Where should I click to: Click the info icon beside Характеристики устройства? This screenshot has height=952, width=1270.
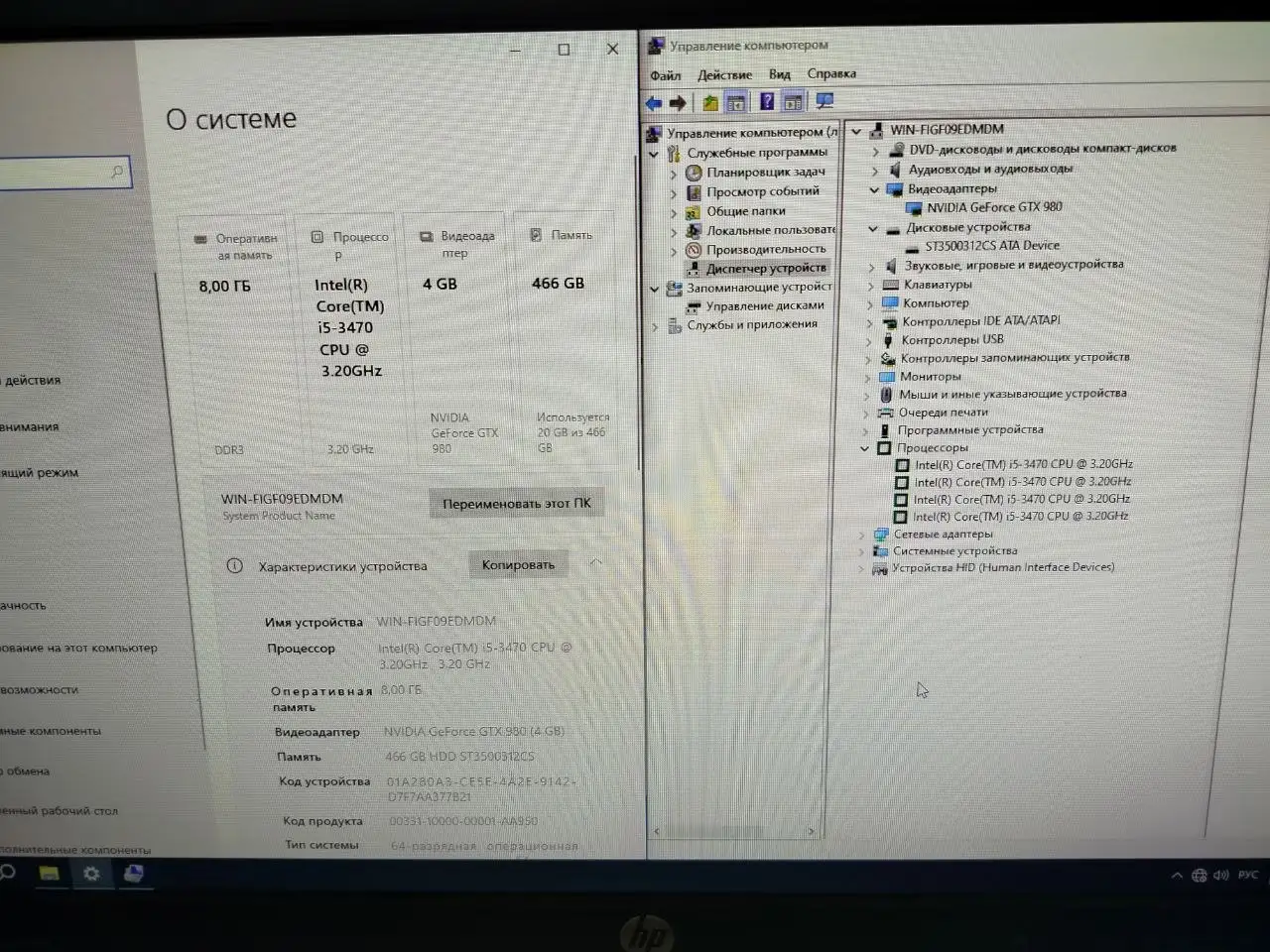[234, 566]
